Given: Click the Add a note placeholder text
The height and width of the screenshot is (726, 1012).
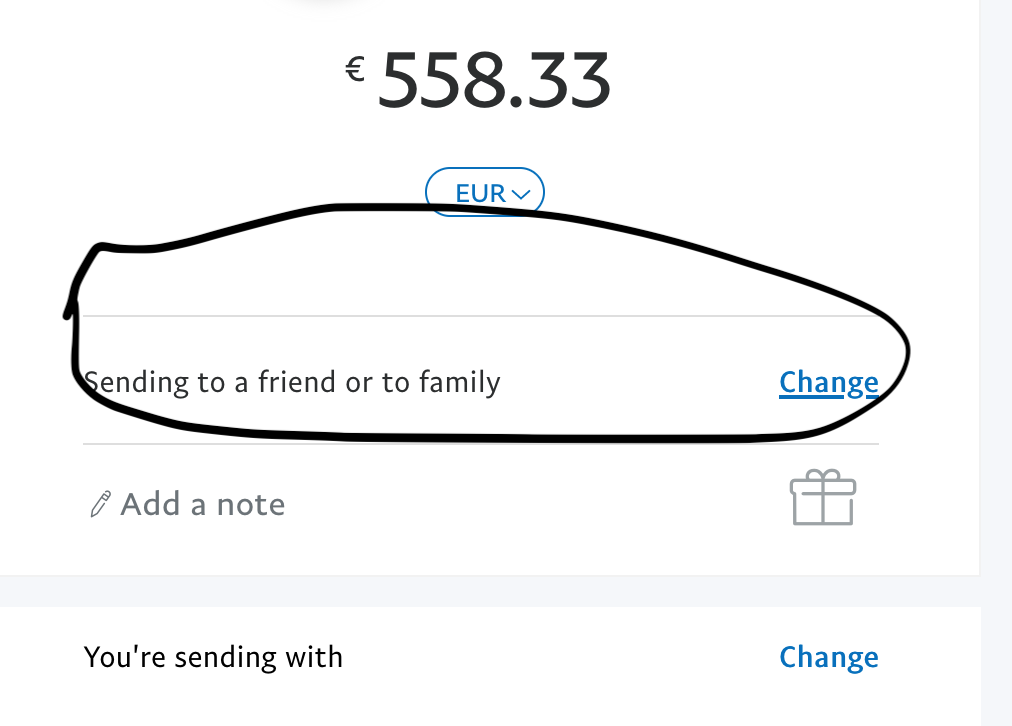Looking at the screenshot, I should pos(203,504).
